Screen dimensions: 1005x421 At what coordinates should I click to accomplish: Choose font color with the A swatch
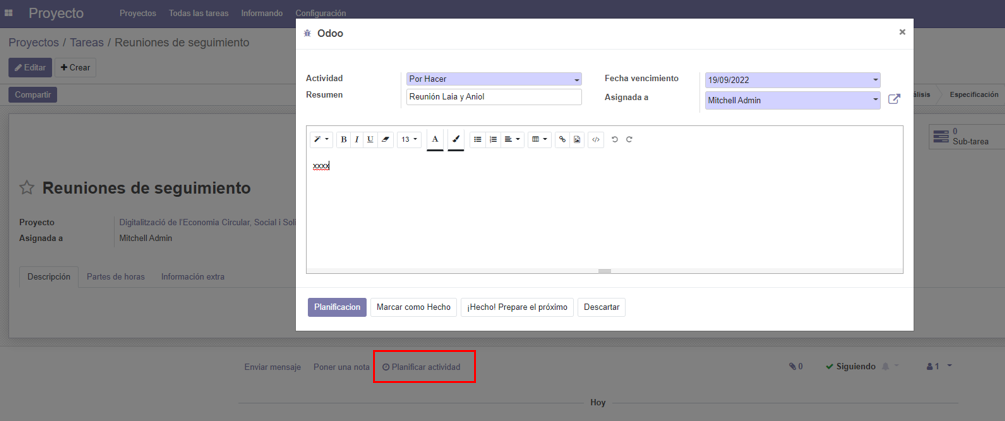435,139
